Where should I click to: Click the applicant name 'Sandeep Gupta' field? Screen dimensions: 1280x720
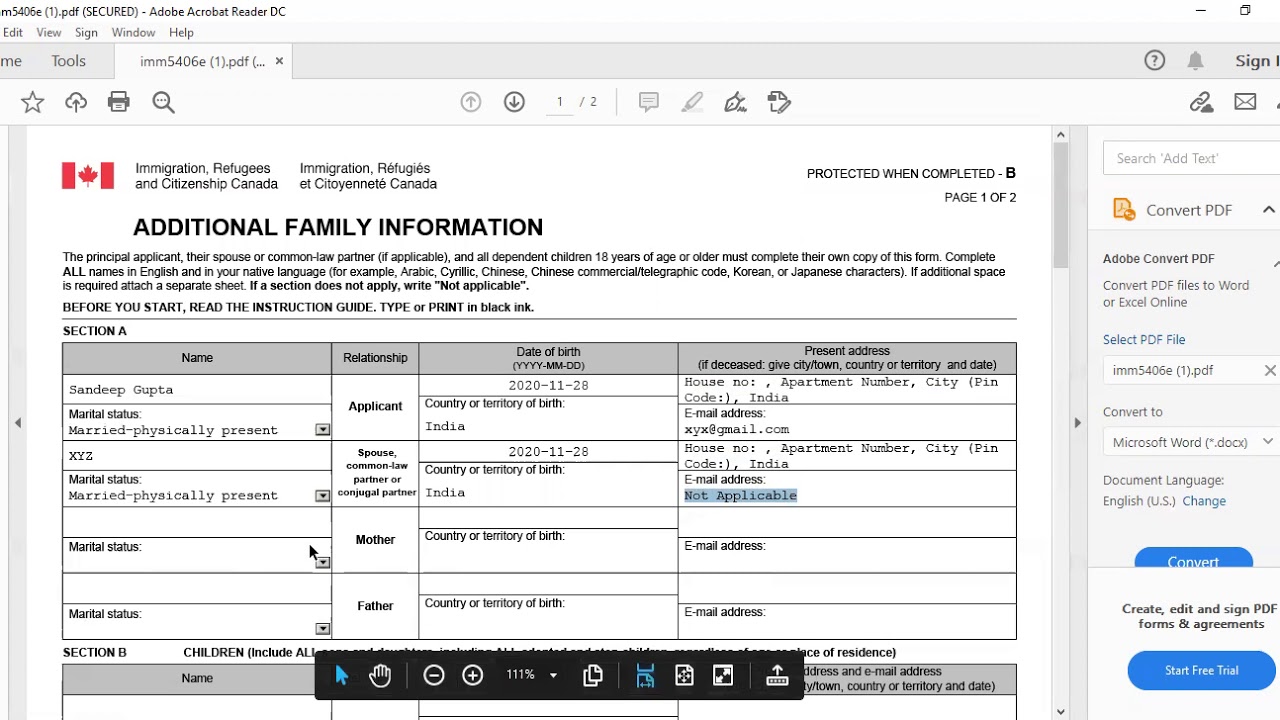coord(197,390)
